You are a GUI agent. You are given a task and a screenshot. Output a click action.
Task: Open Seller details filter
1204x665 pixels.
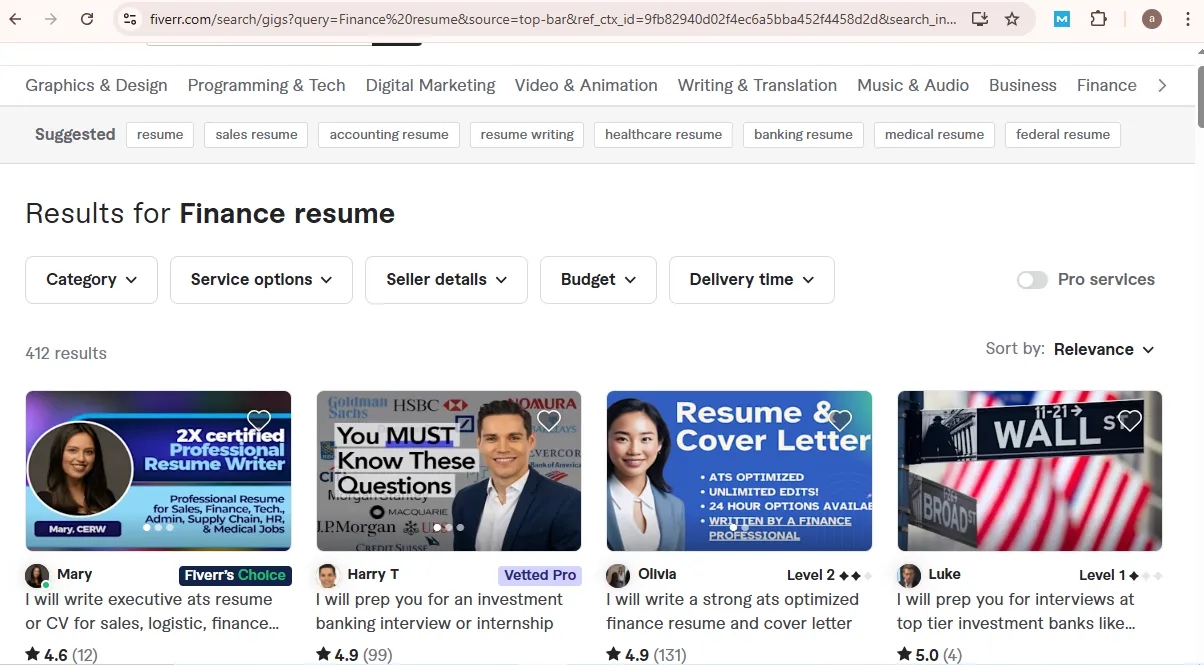tap(446, 280)
